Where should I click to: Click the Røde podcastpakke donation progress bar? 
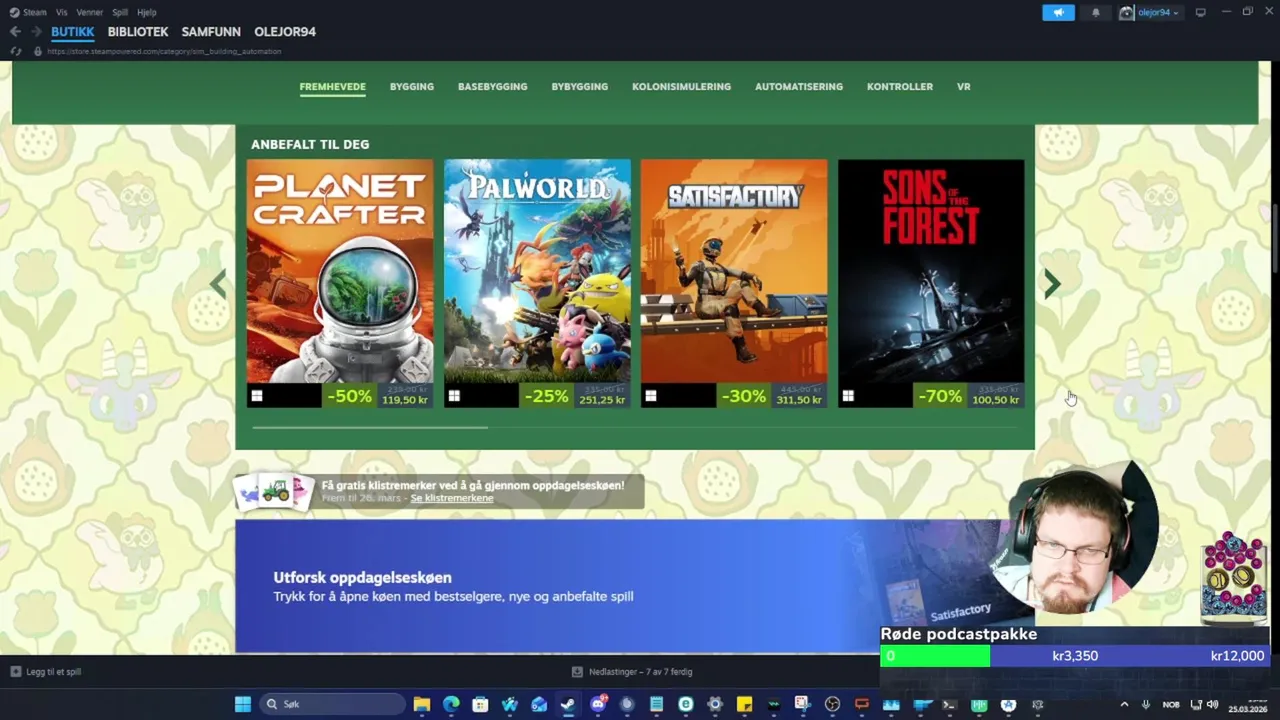(x=1074, y=656)
